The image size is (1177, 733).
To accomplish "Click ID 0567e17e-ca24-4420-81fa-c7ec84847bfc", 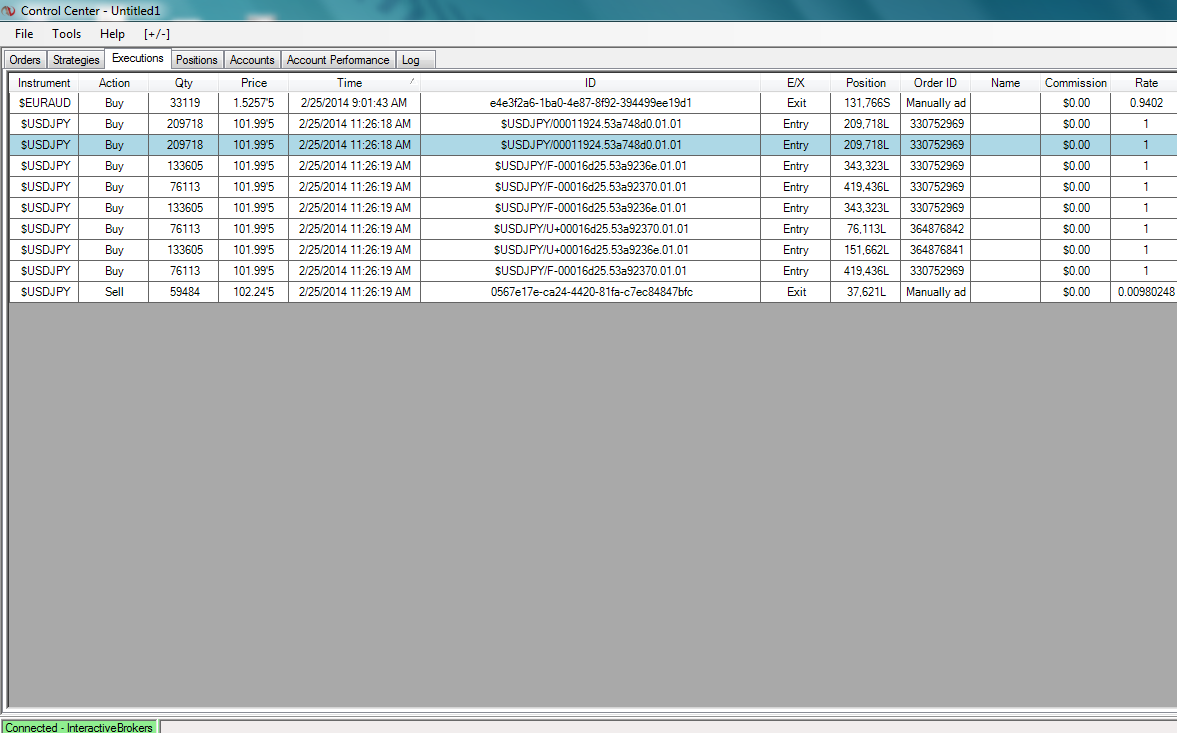I will [591, 292].
